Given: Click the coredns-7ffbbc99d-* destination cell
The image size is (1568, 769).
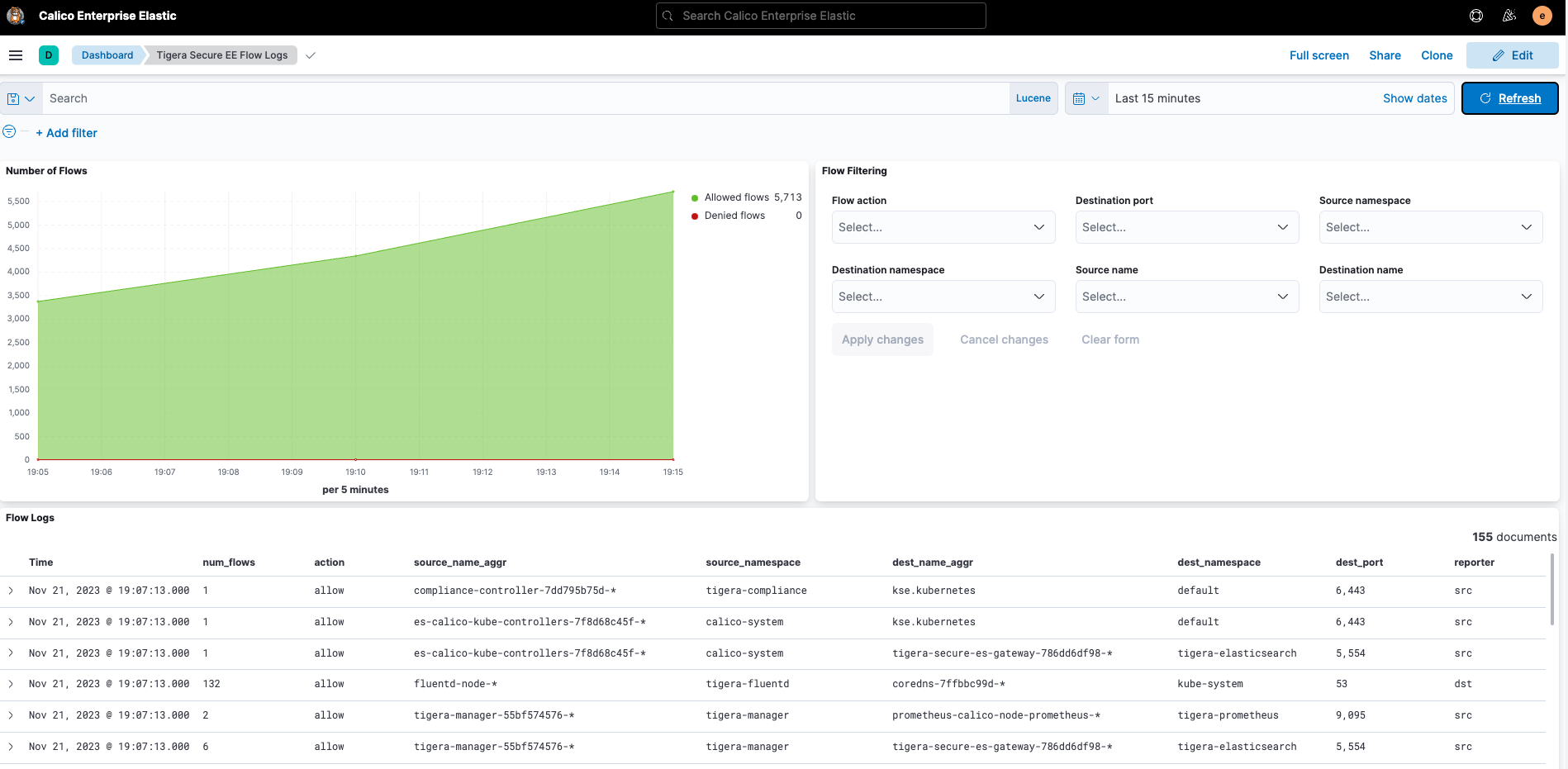Looking at the screenshot, I should [948, 684].
